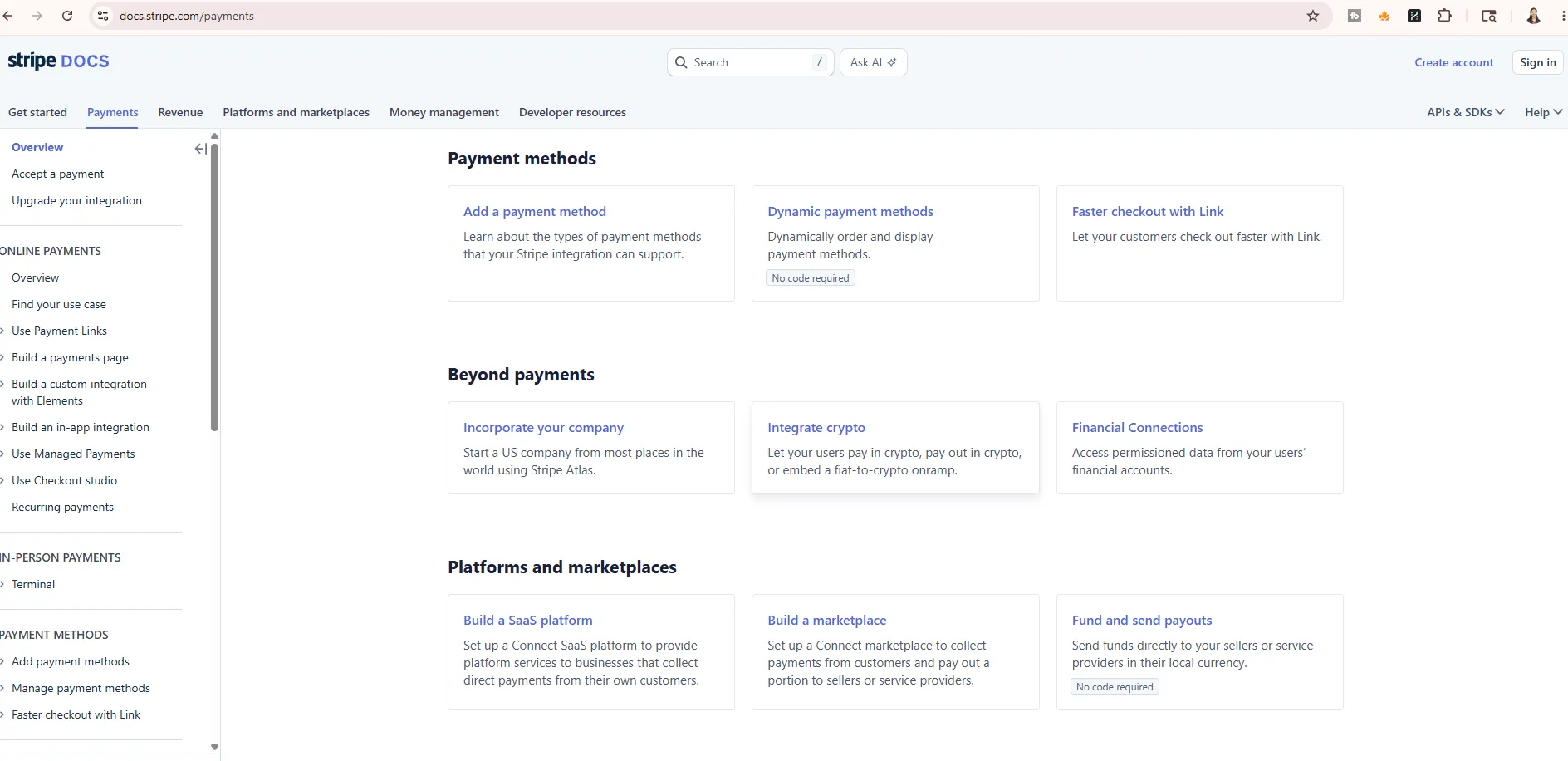
Task: Expand Use Checkout studio item
Action: [x=64, y=480]
